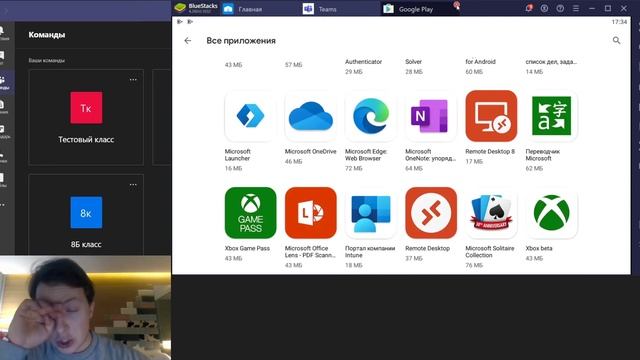640x360 pixels.
Task: Open more options for 8Б класс team
Action: [133, 184]
